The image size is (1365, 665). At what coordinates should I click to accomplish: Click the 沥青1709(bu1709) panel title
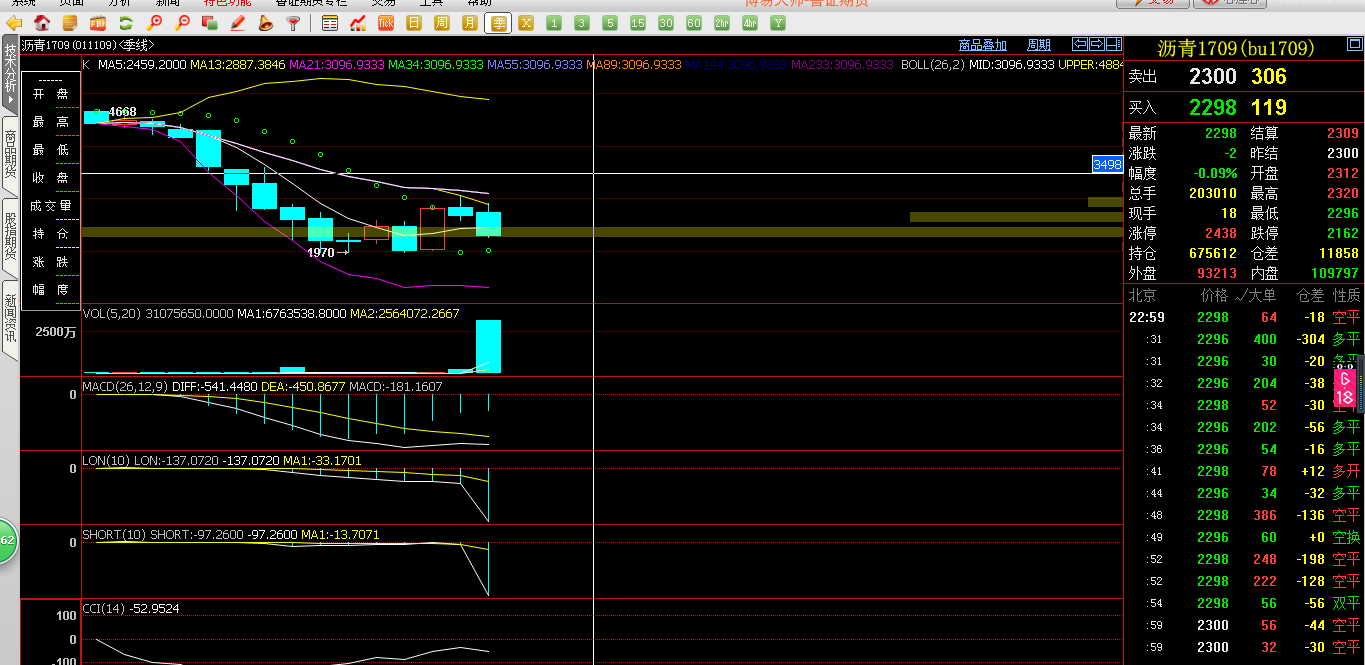(x=1236, y=48)
